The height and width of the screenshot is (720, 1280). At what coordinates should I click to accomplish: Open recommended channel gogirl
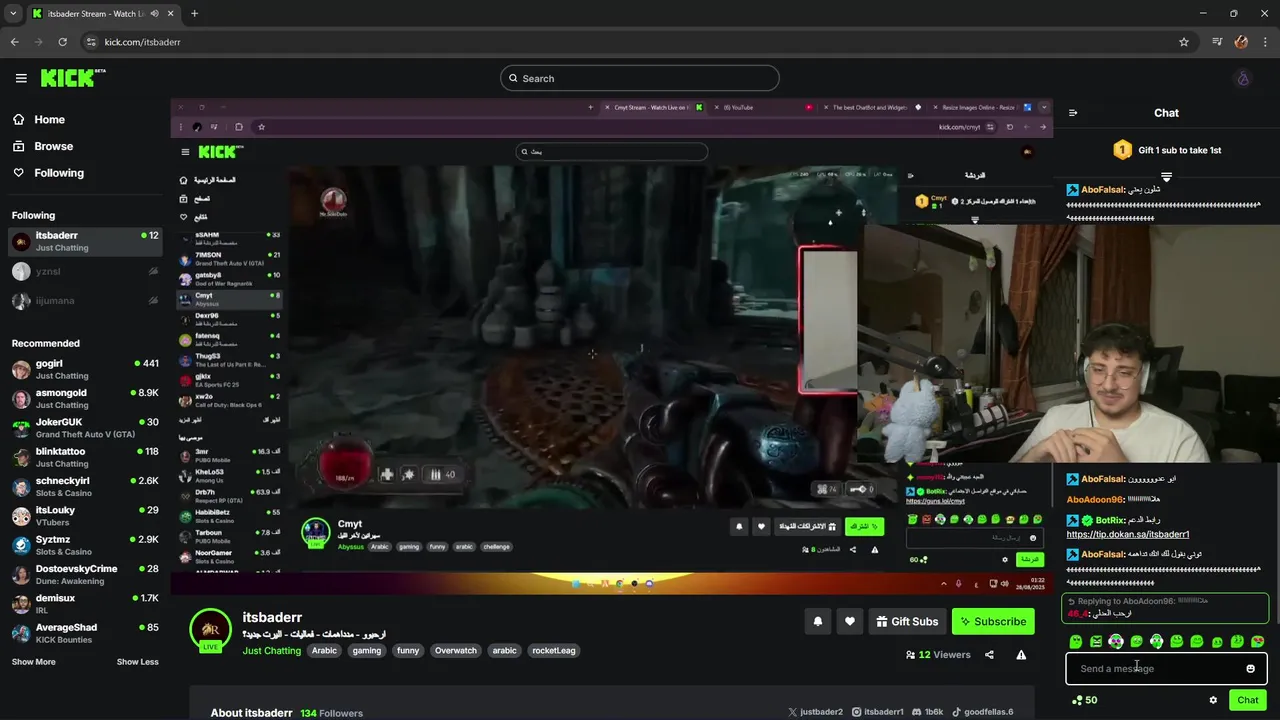84,369
